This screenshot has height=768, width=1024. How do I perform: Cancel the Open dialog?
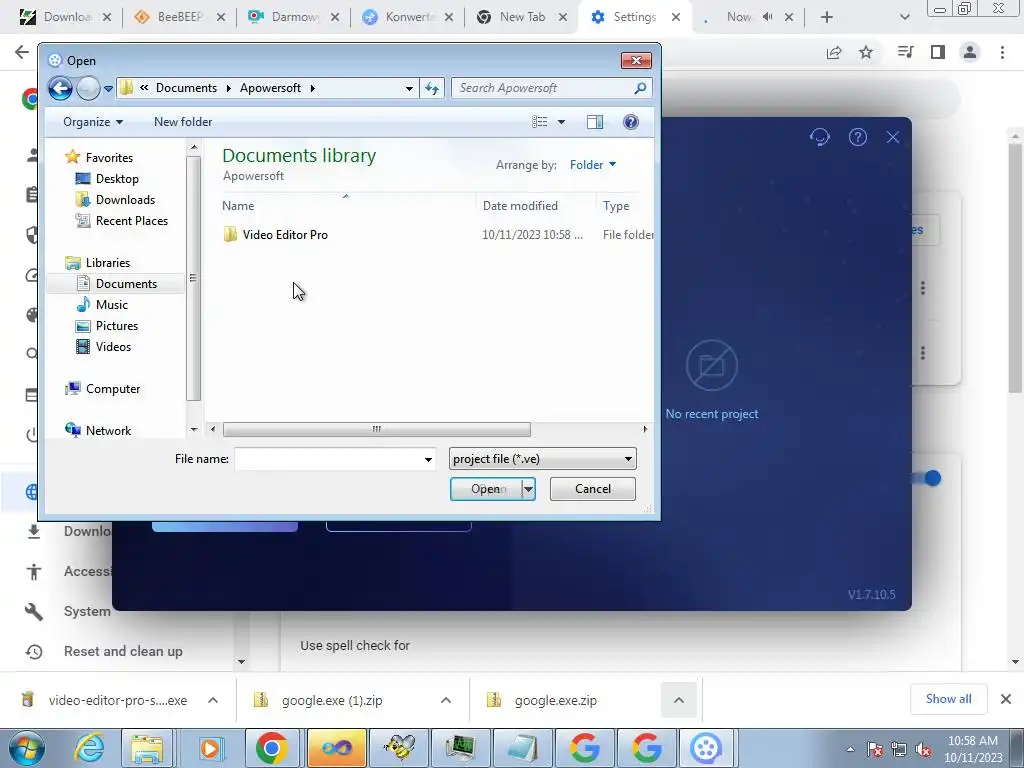(x=592, y=489)
